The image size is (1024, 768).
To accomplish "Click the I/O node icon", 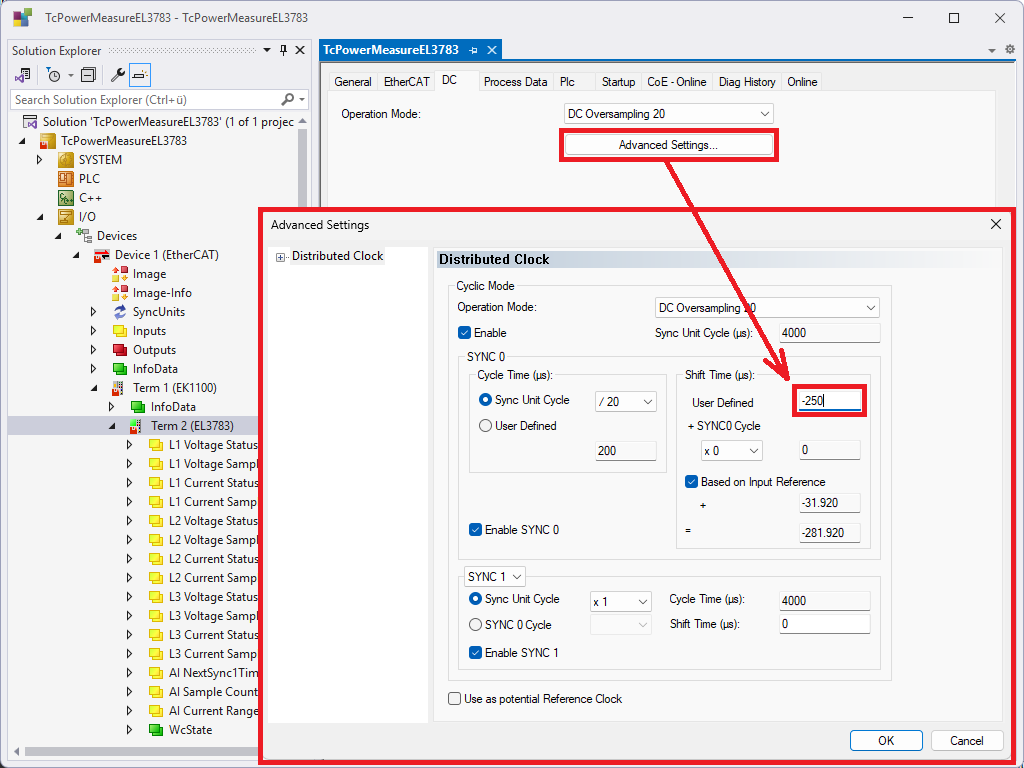I will tap(66, 217).
